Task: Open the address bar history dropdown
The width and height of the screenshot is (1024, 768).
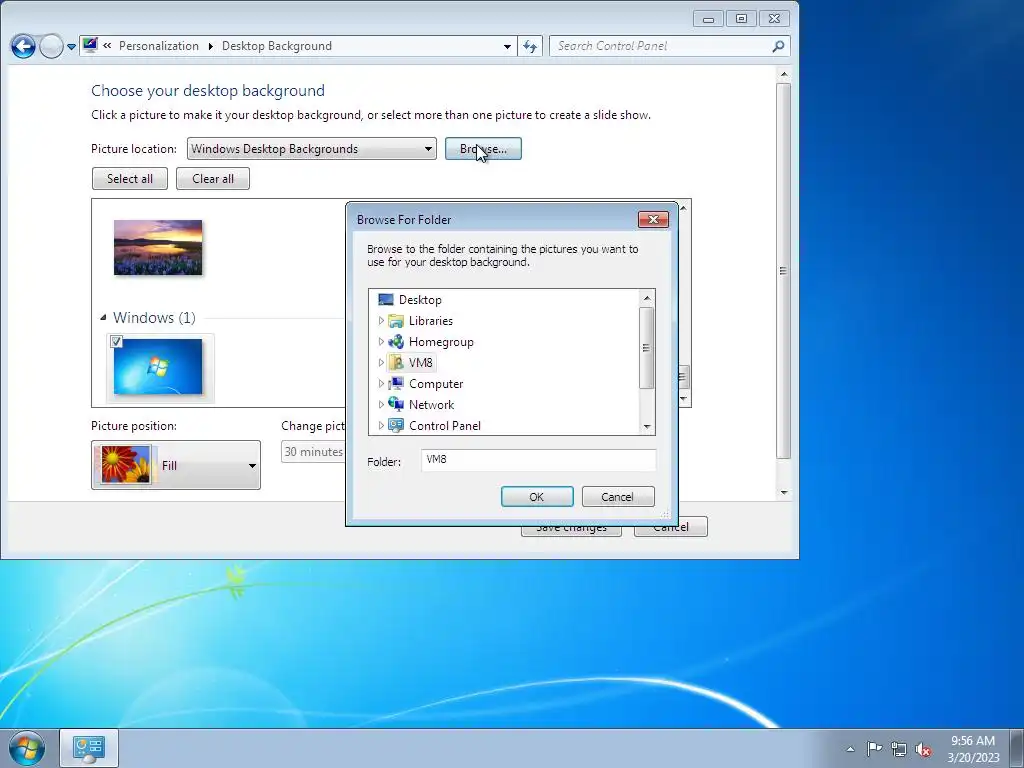Action: [x=507, y=46]
